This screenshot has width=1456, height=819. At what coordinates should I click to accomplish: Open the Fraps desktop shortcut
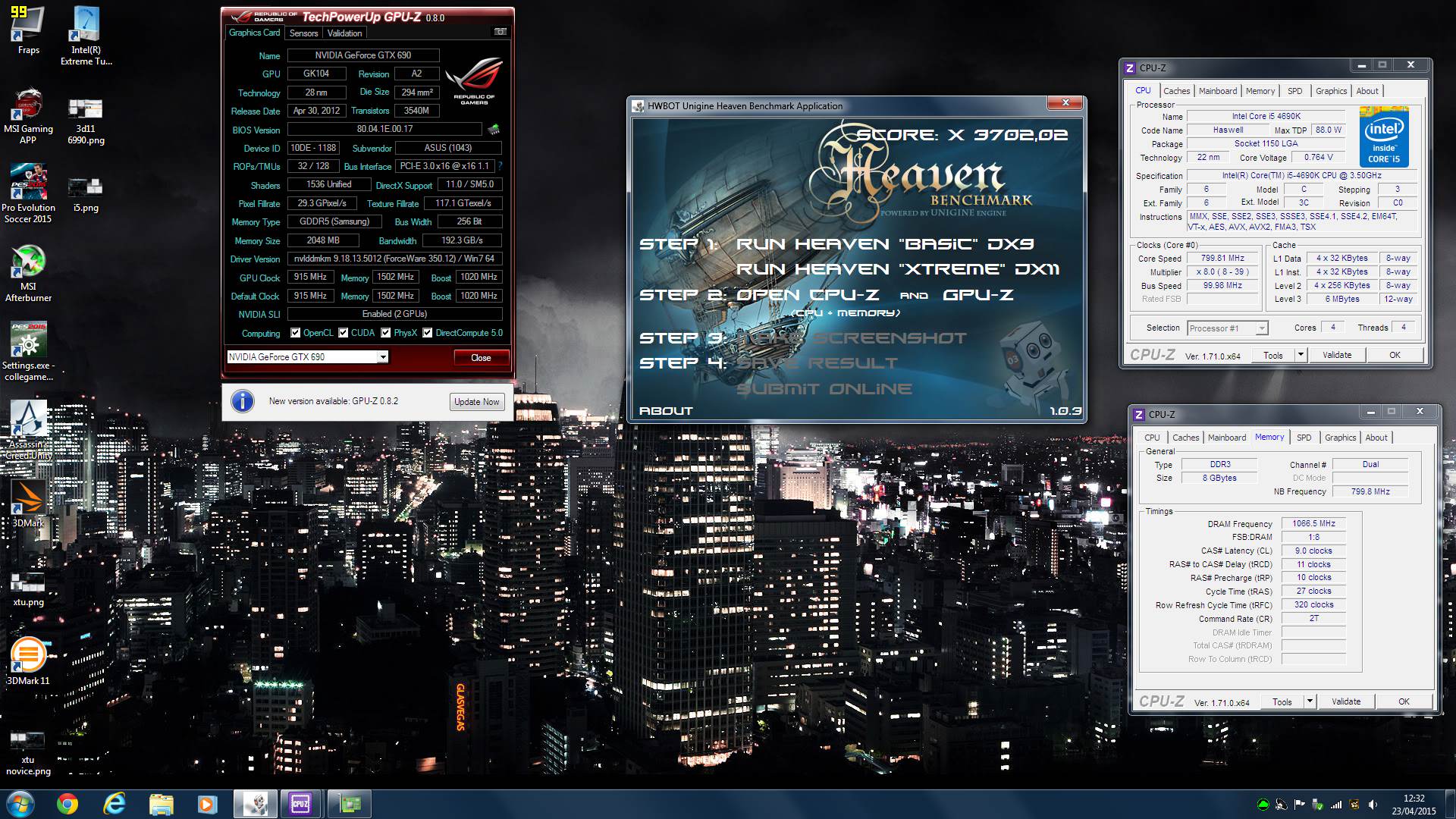(28, 31)
